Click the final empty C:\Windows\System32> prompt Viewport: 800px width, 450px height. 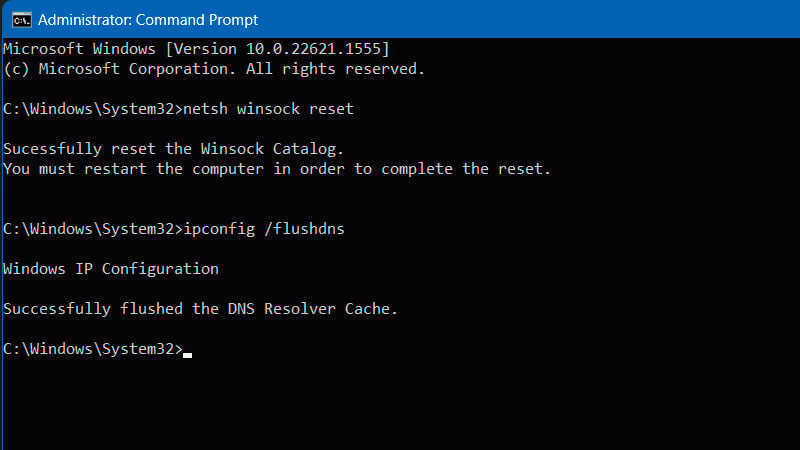(92, 349)
